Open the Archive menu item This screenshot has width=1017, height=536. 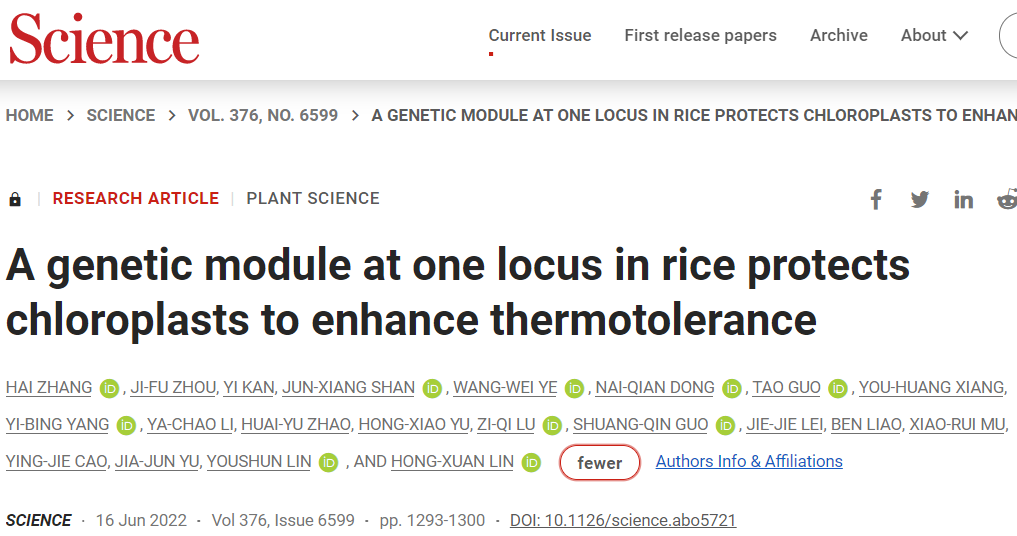[839, 35]
